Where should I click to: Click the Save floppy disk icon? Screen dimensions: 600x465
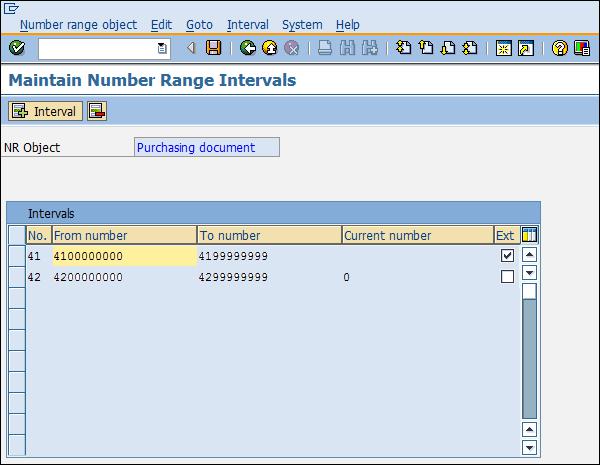coord(214,48)
